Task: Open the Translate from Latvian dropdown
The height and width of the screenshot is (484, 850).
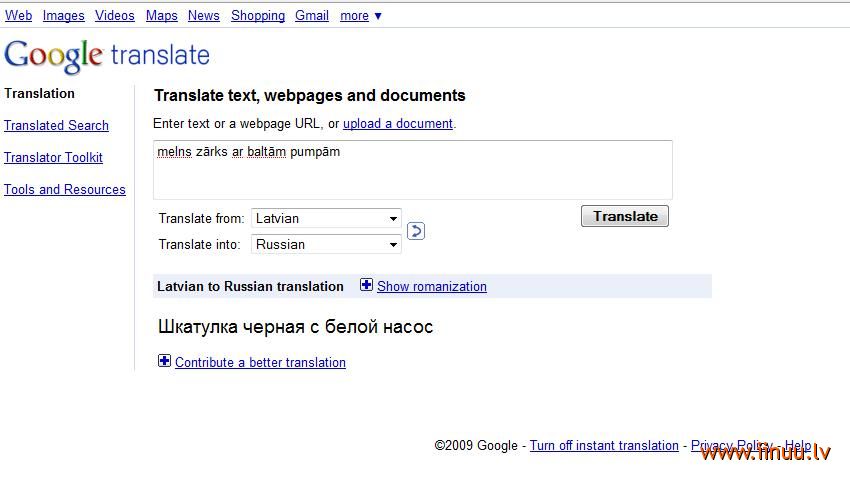Action: tap(326, 218)
